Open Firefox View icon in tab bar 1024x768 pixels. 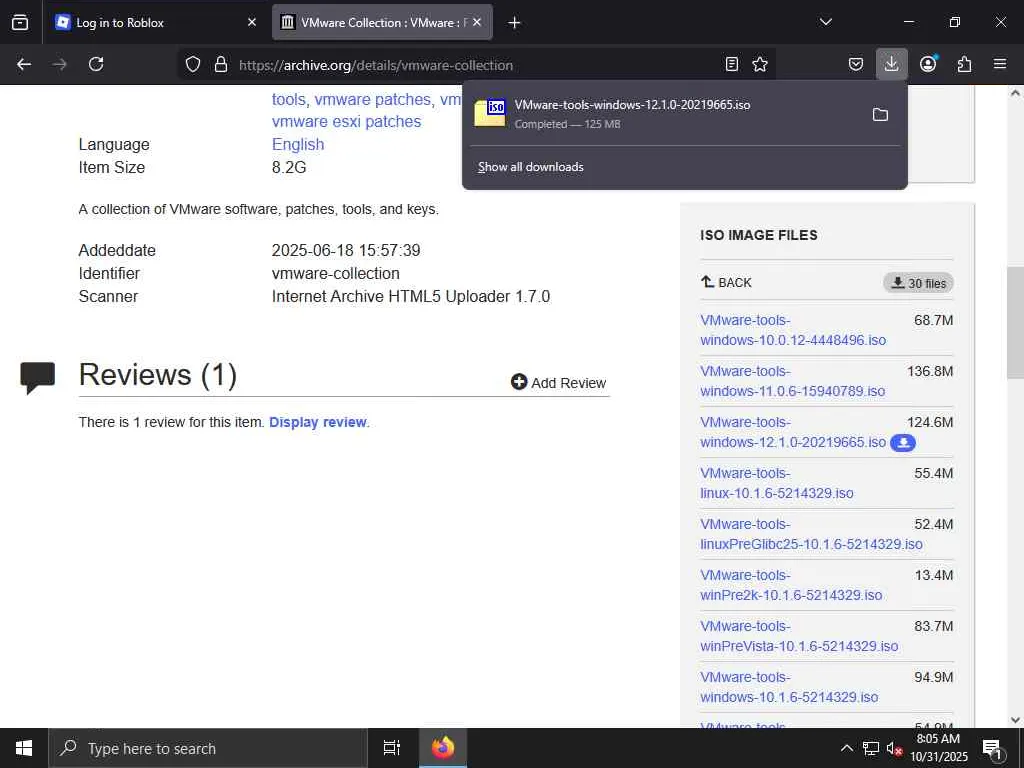click(20, 22)
